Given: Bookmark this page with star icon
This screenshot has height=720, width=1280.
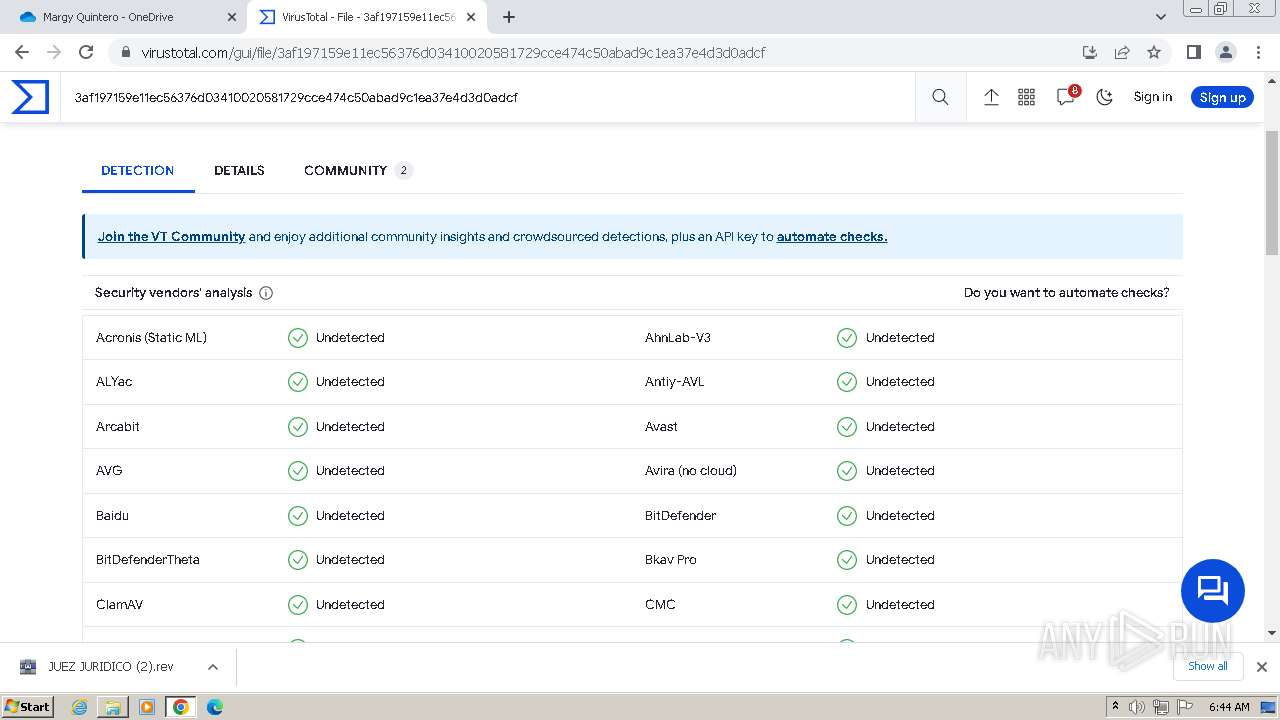Looking at the screenshot, I should pos(1154,52).
